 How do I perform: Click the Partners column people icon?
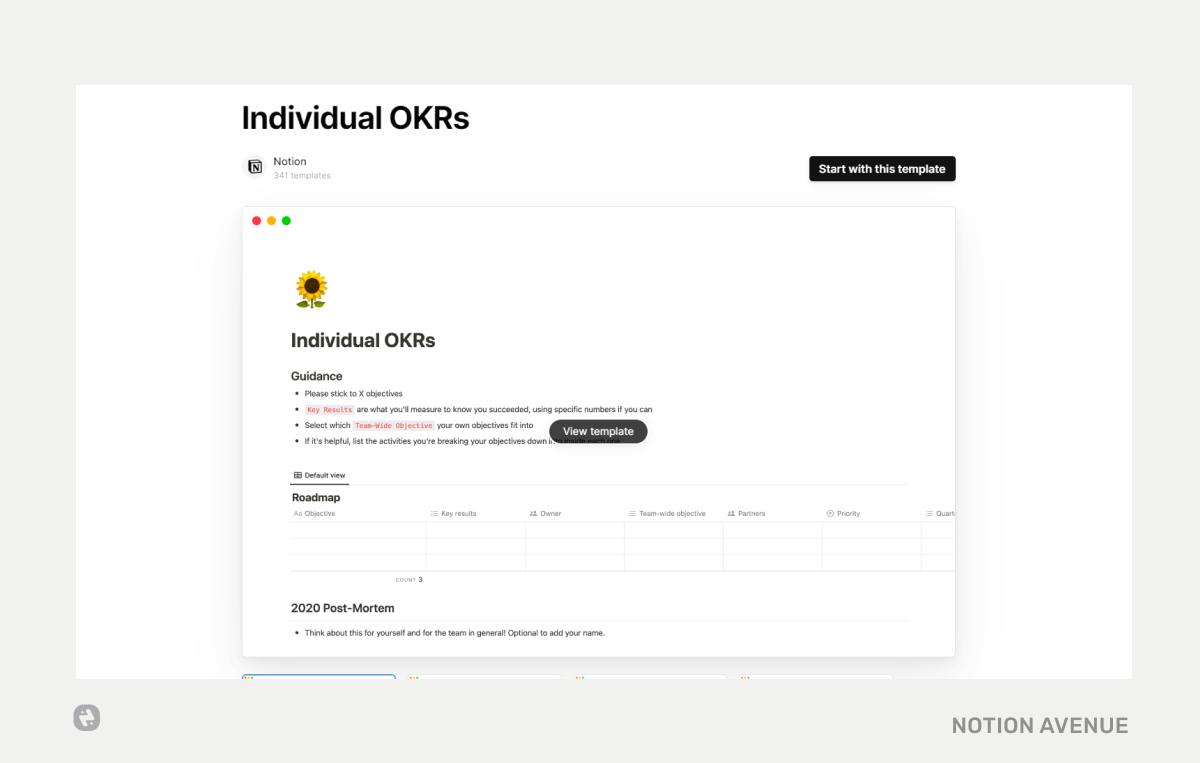[x=731, y=513]
